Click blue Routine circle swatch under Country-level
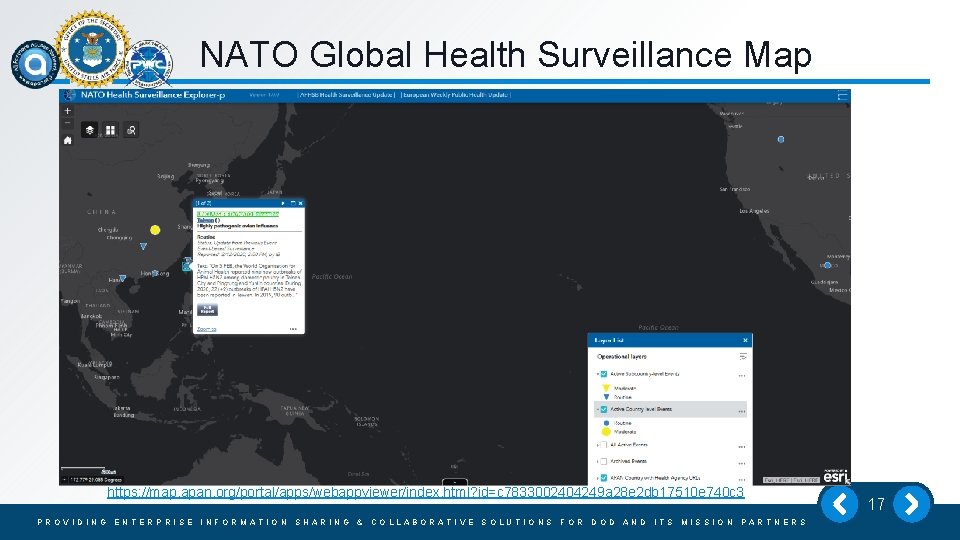This screenshot has width=960, height=540. click(x=606, y=423)
